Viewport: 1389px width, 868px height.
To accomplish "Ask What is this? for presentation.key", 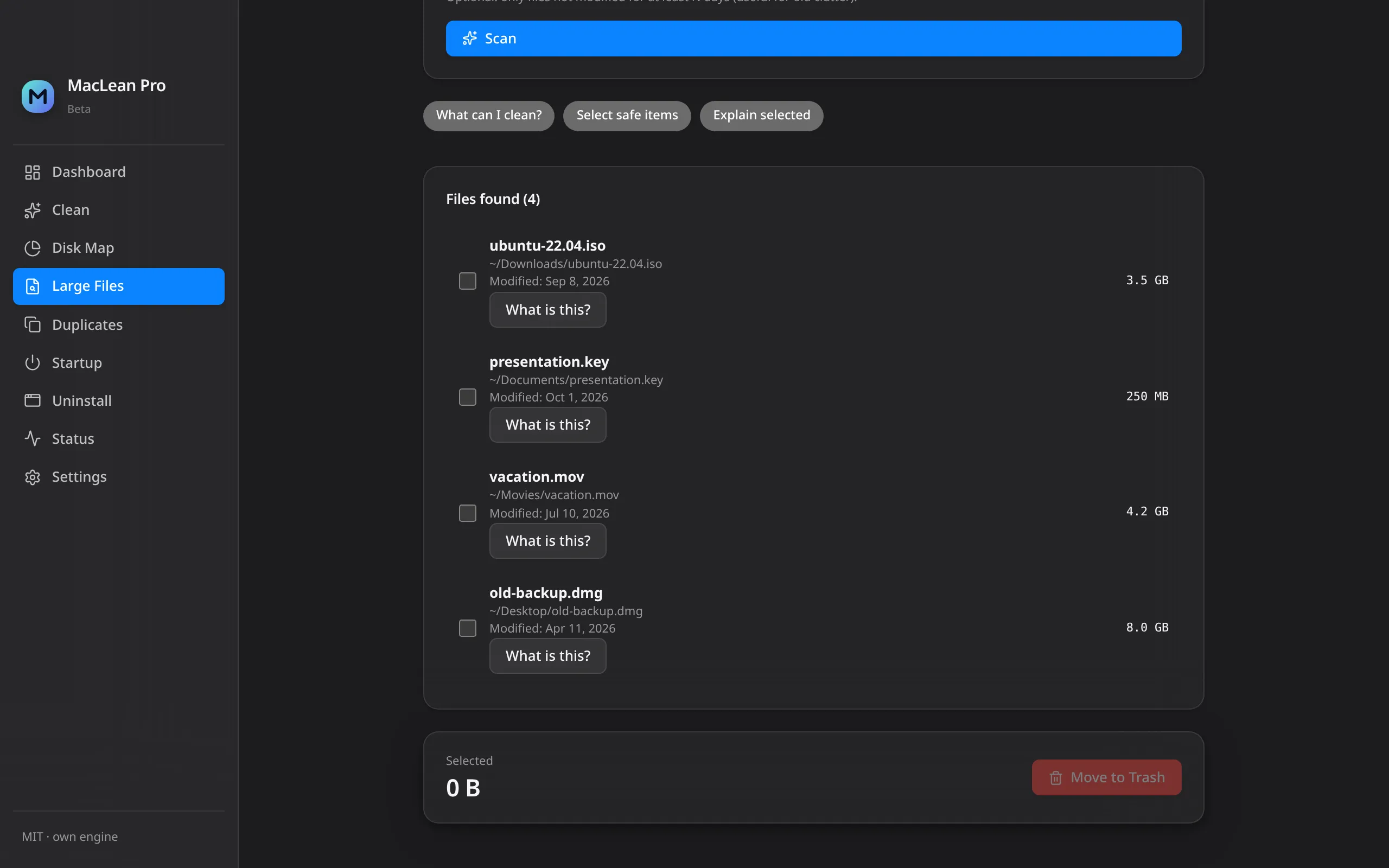I will 547,425.
